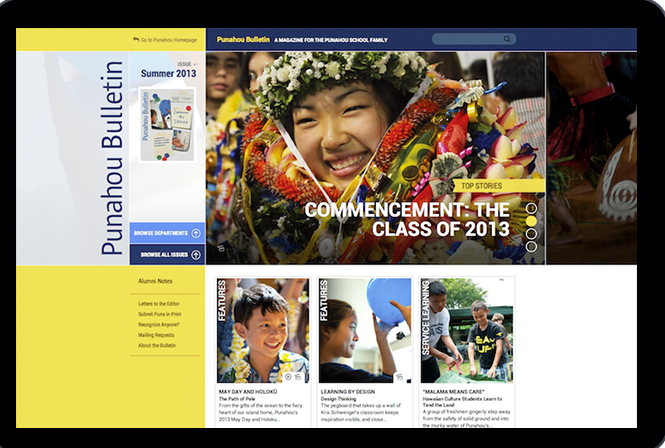Open the Recognize Anyone? page

tap(159, 325)
